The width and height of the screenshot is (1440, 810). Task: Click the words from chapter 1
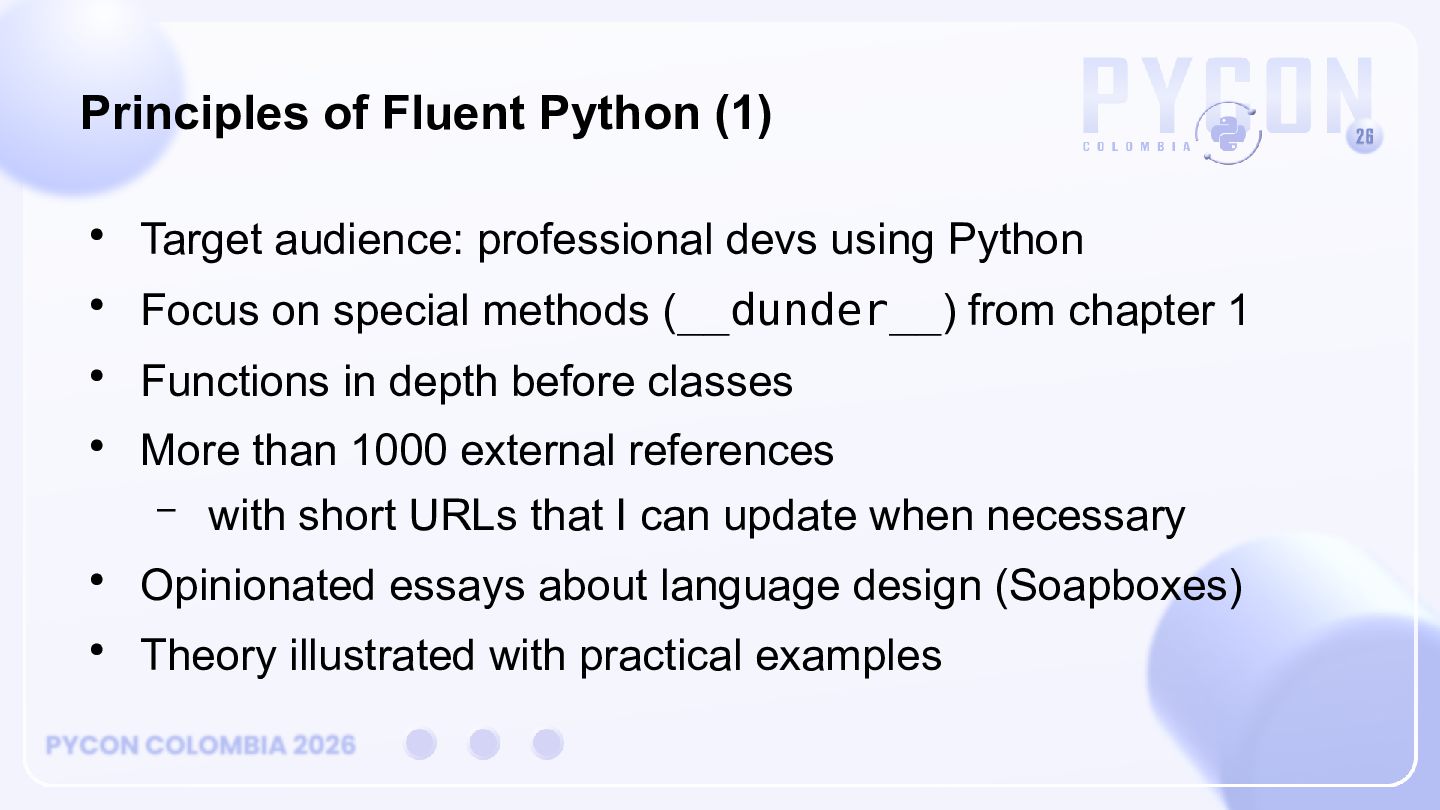(x=1108, y=311)
